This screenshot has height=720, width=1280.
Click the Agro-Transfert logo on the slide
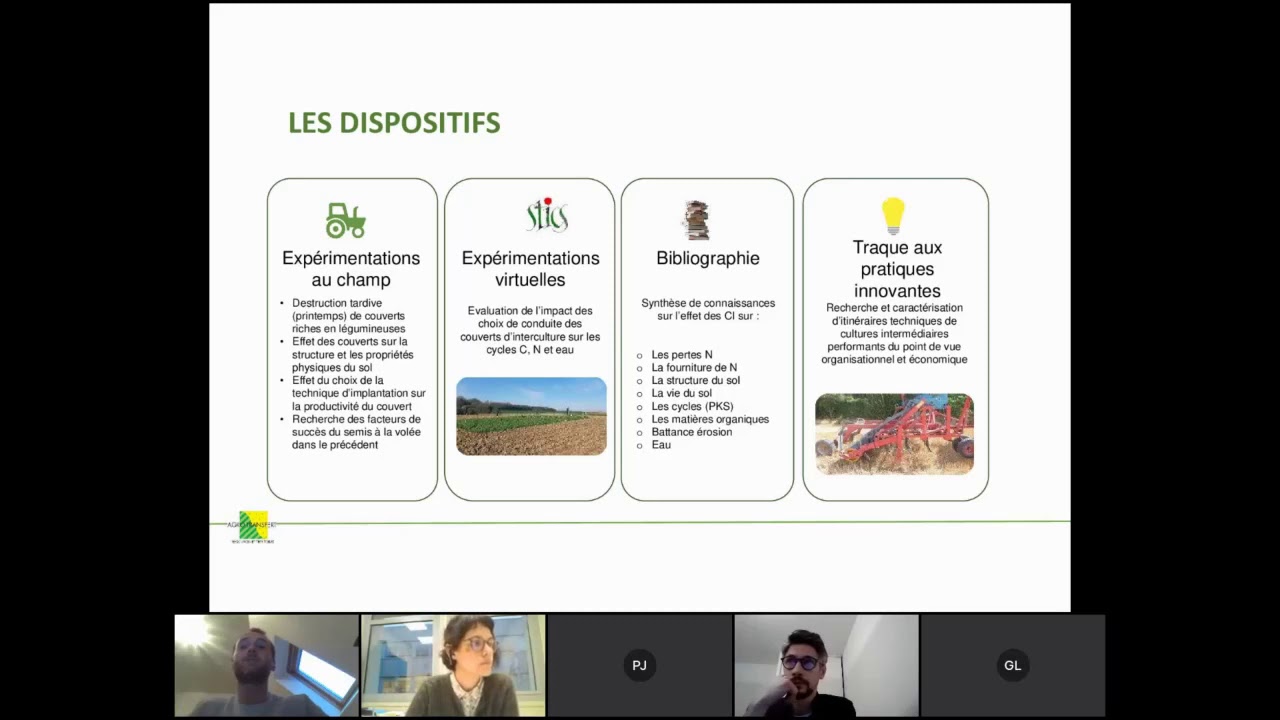pyautogui.click(x=252, y=527)
